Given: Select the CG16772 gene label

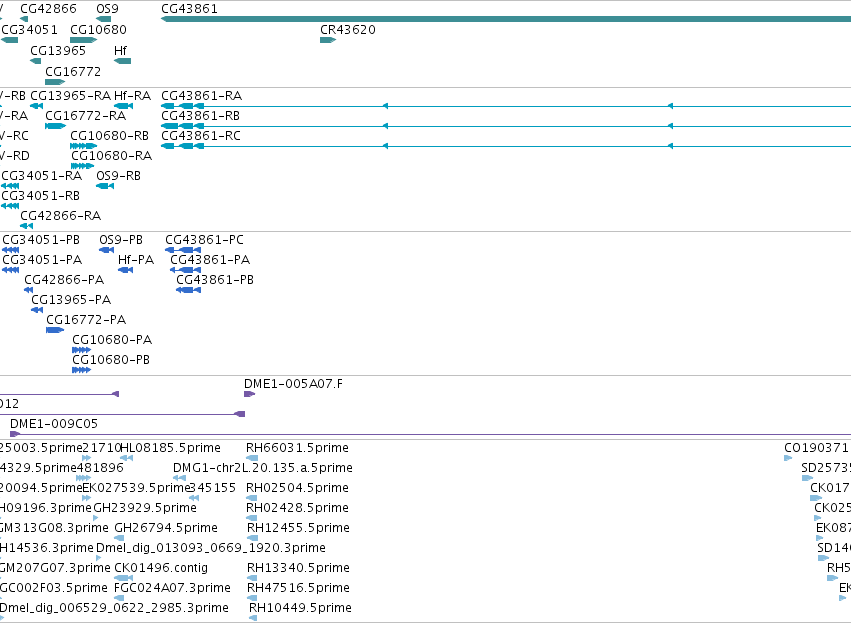Looking at the screenshot, I should tap(73, 72).
